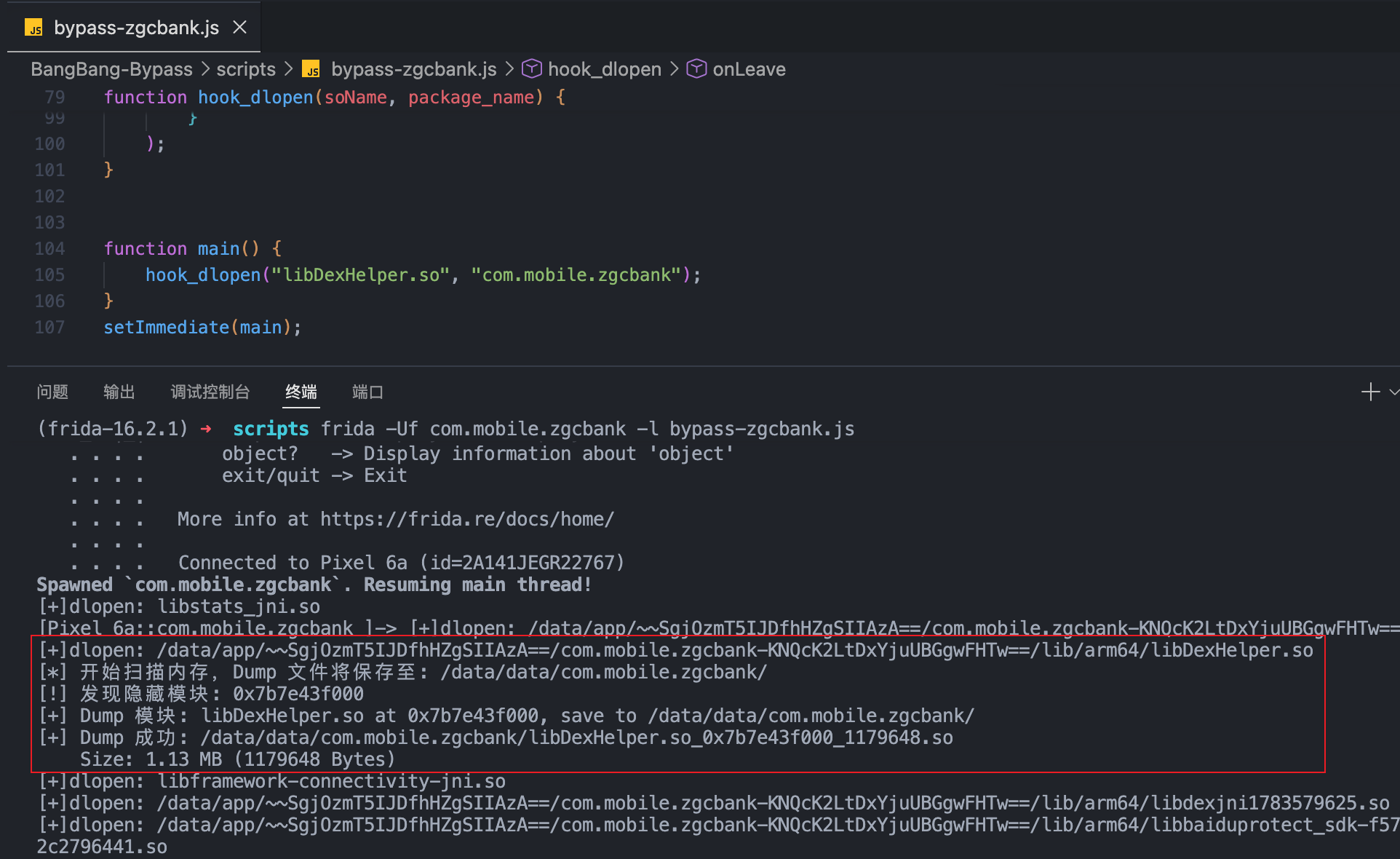Click the 'Spawned com.mobile.zgcbank' terminal line
Image resolution: width=1400 pixels, height=859 pixels.
[314, 585]
